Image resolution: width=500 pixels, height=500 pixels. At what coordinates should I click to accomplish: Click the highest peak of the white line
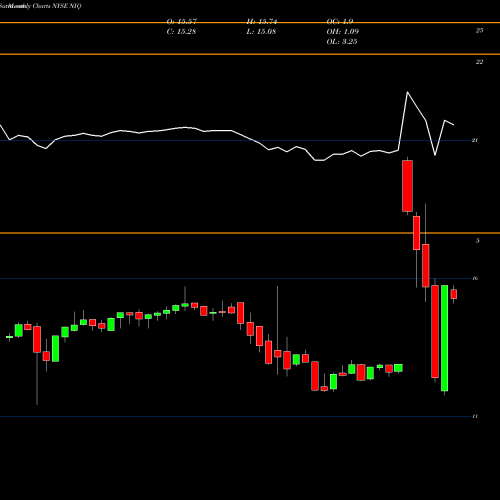(x=407, y=92)
